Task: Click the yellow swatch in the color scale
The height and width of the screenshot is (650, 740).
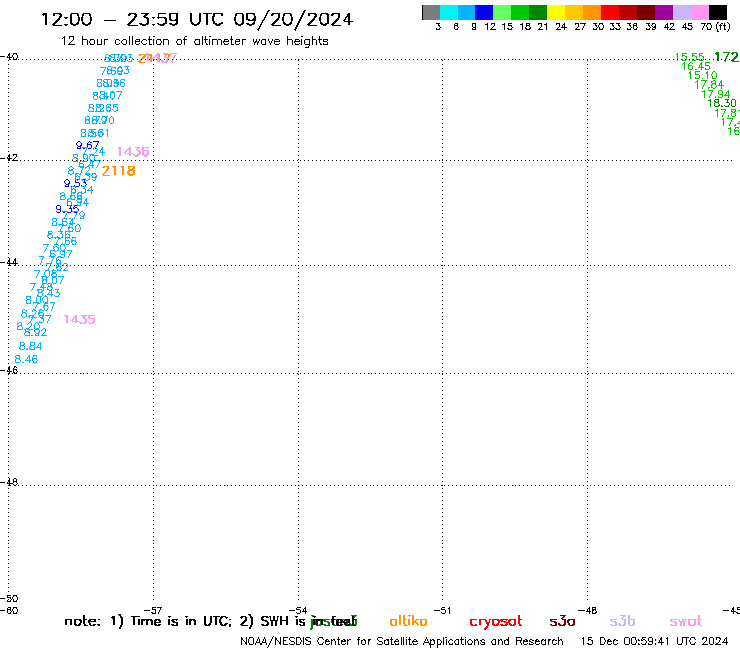Action: pyautogui.click(x=556, y=12)
